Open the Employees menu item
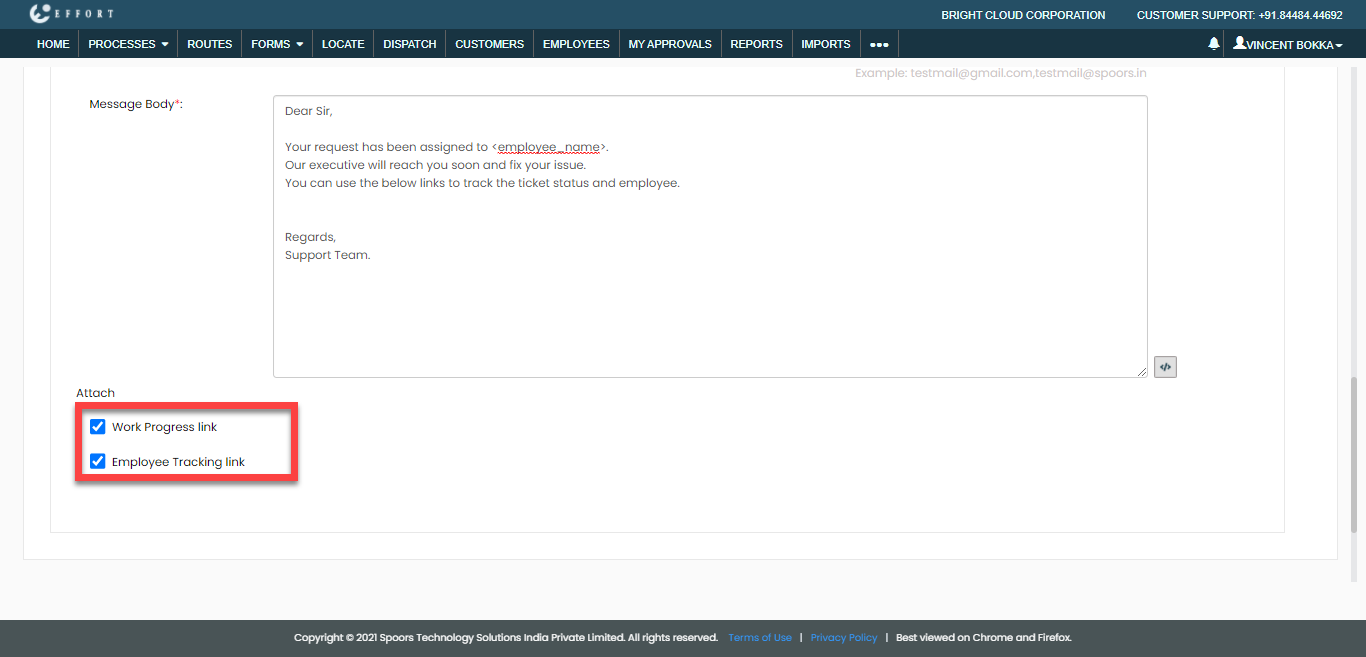Screen dimensions: 1366x657 [x=576, y=44]
